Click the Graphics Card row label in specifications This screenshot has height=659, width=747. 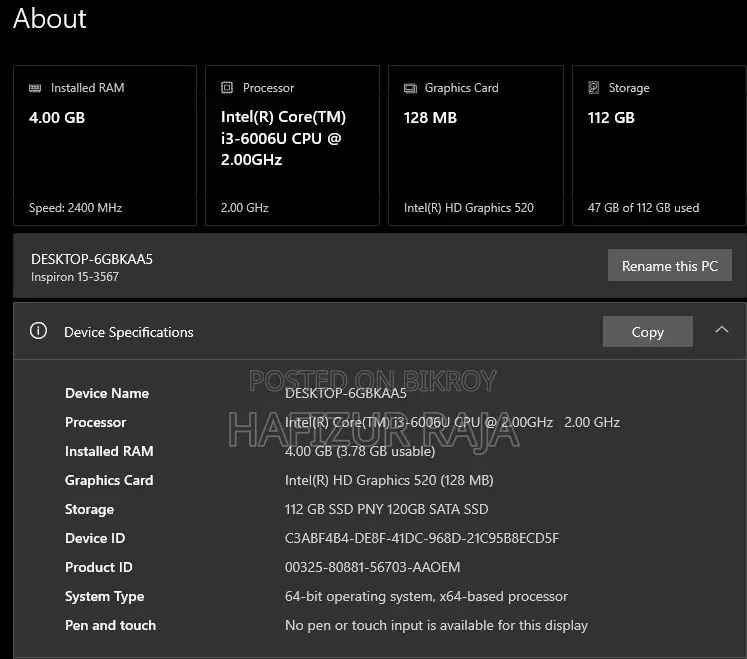[x=109, y=480]
